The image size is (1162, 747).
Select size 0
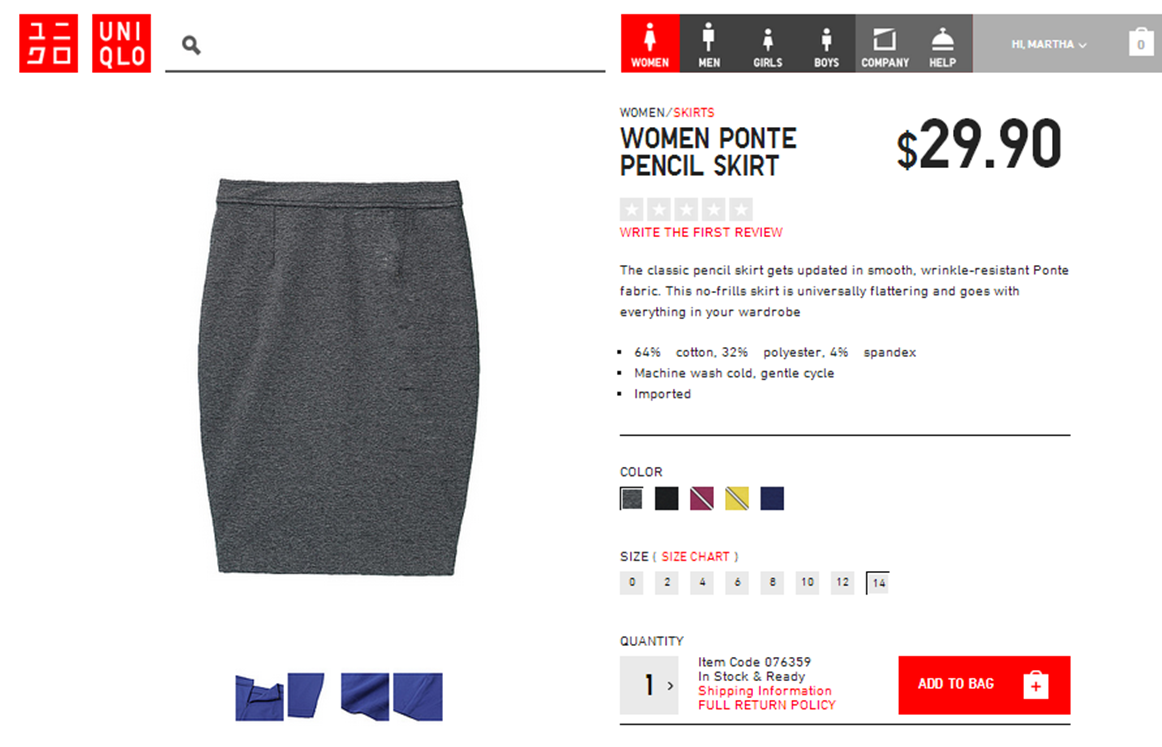point(631,582)
